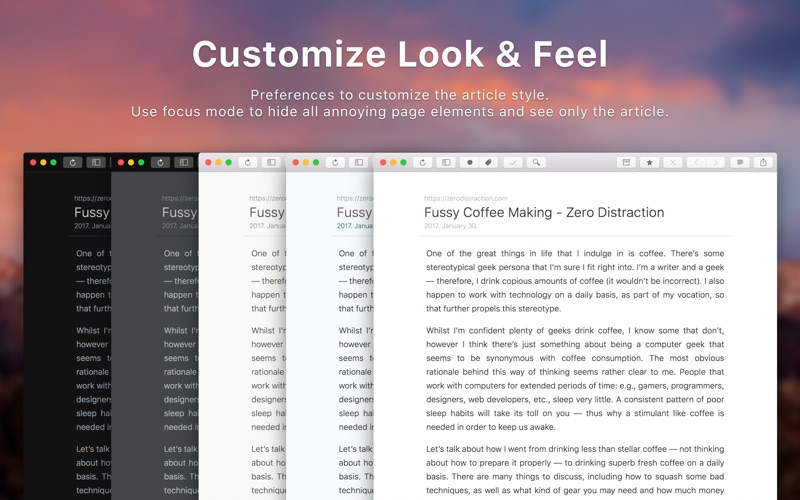
Task: Click refresh in the cream theme window
Action: (x=247, y=162)
